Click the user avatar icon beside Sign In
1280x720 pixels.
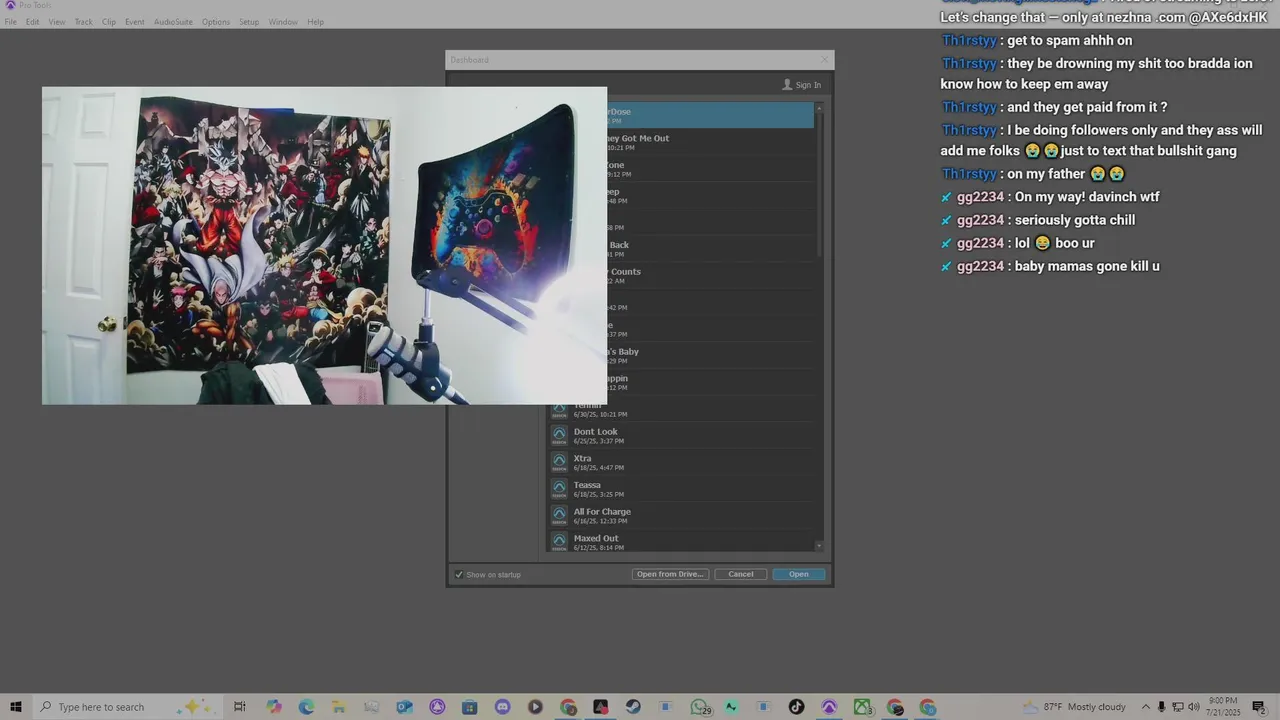787,85
